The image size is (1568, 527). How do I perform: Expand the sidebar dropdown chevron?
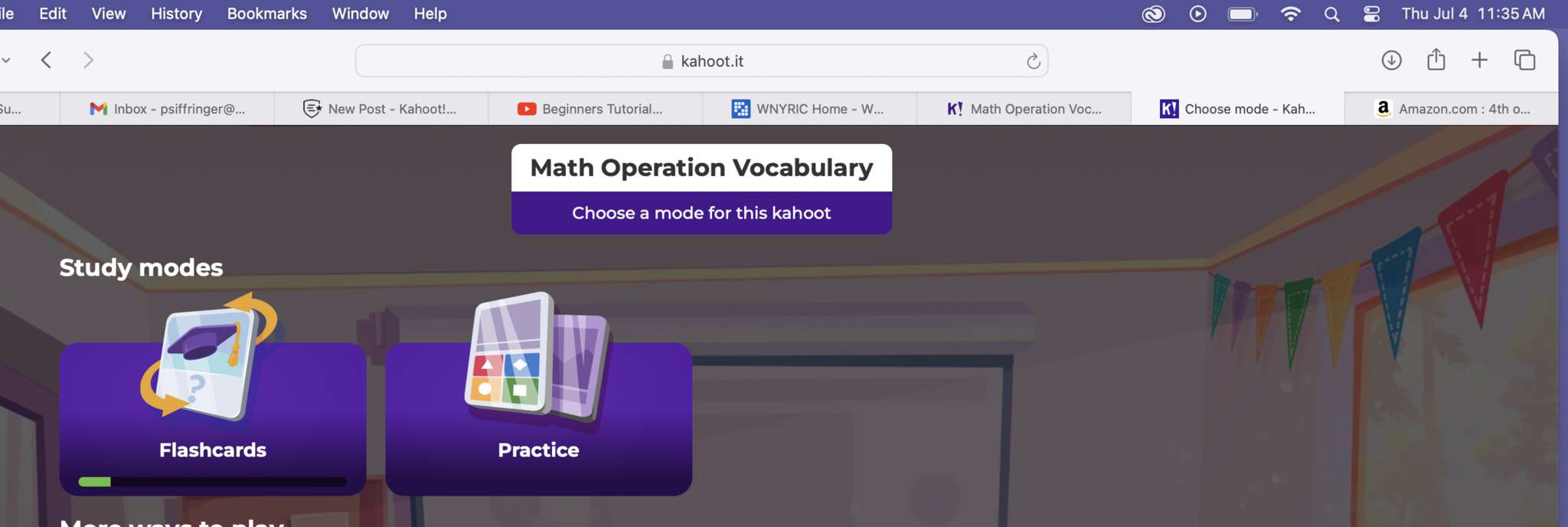click(6, 61)
